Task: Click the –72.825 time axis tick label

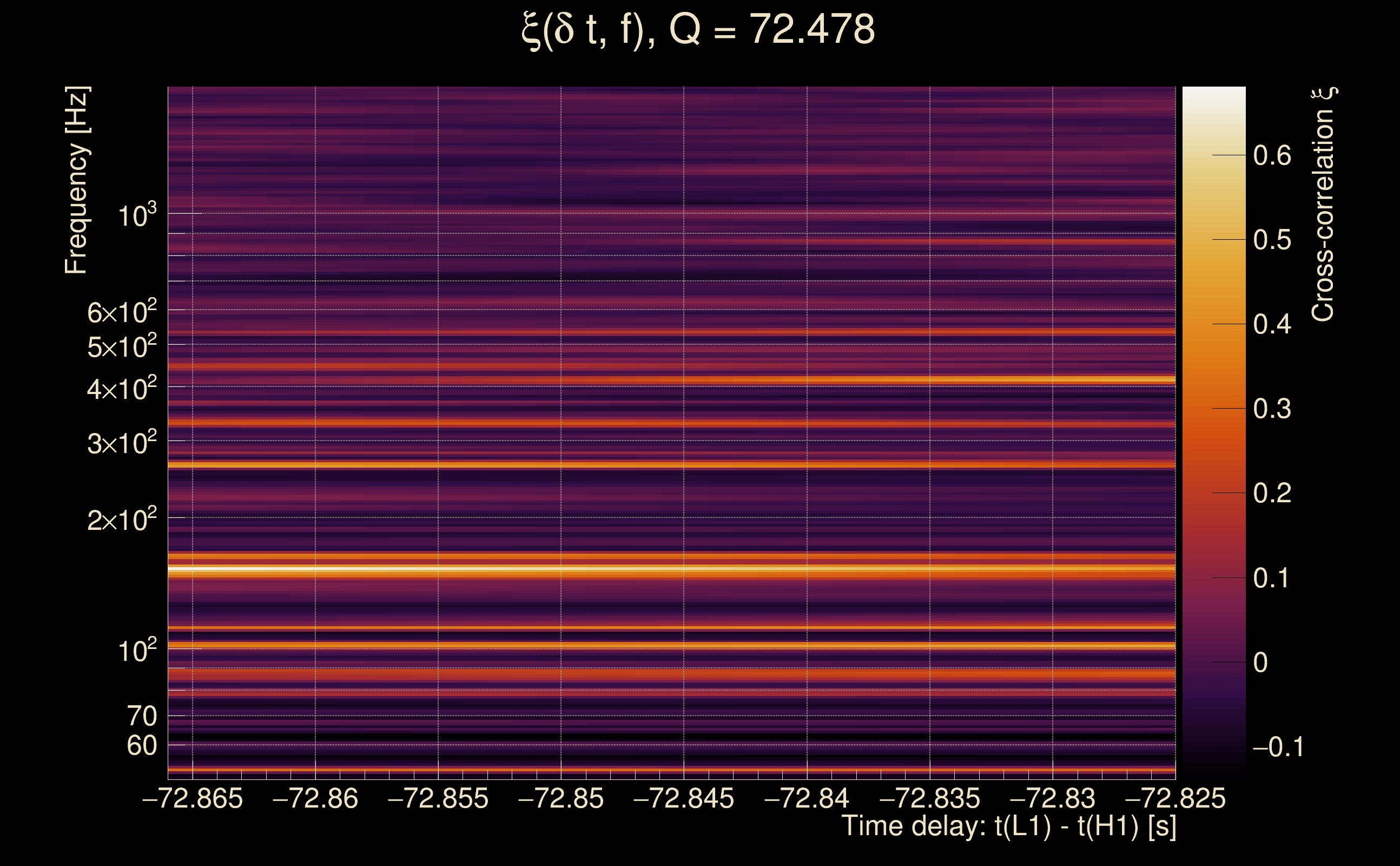Action: (1175, 798)
